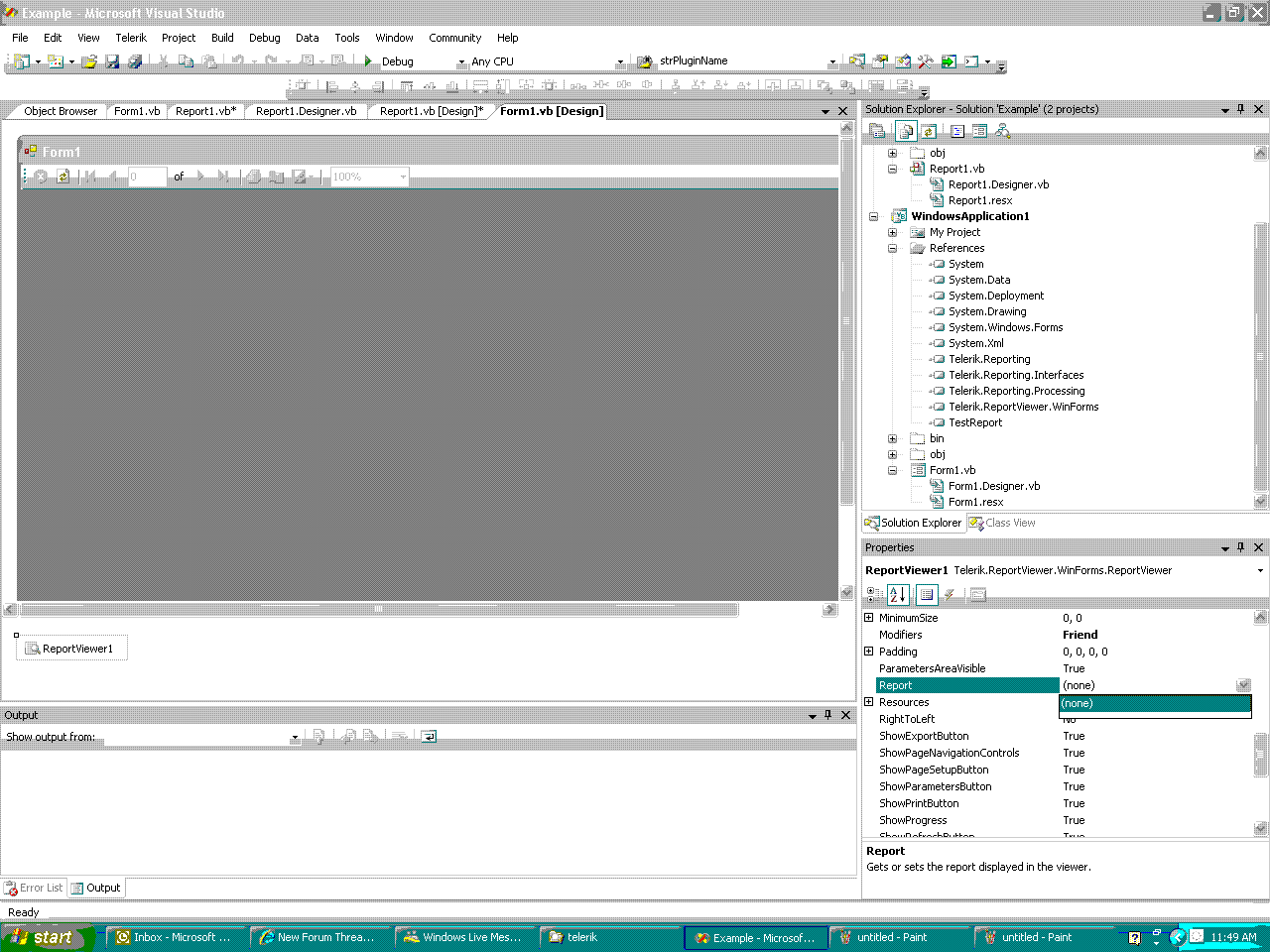Toggle Show All Files in Solution Explorer

905,131
